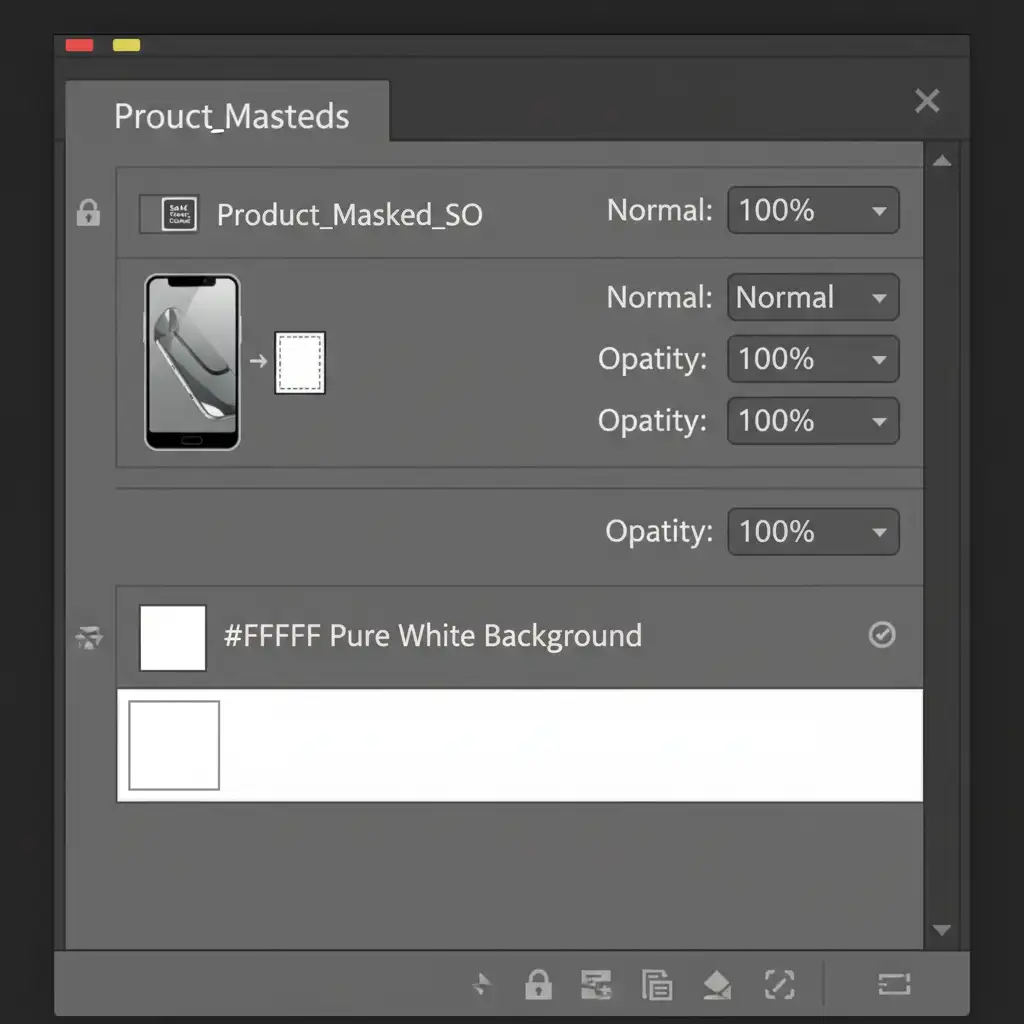Select the Prouct_Masteds tab
This screenshot has width=1024, height=1024.
pyautogui.click(x=231, y=116)
